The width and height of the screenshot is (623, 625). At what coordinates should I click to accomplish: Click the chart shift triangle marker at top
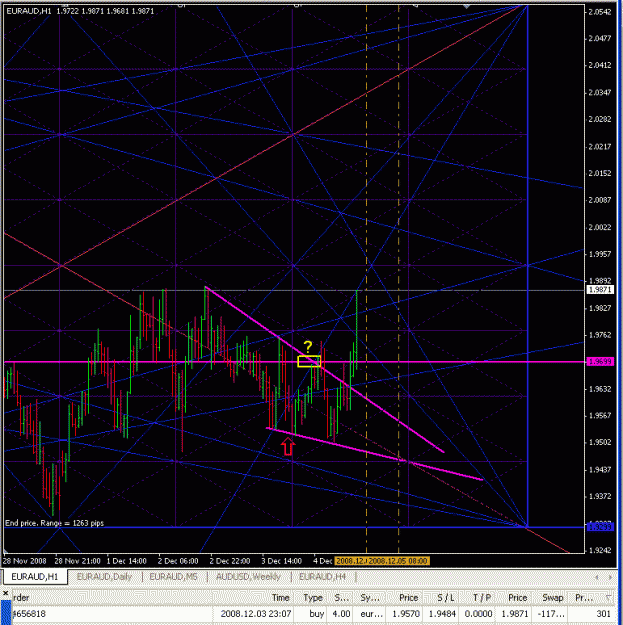click(x=466, y=6)
